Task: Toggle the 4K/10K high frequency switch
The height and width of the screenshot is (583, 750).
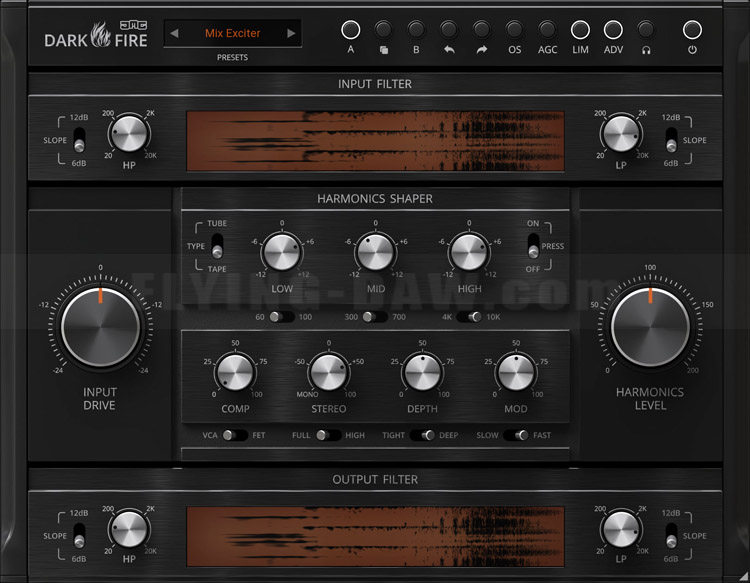Action: [x=469, y=317]
